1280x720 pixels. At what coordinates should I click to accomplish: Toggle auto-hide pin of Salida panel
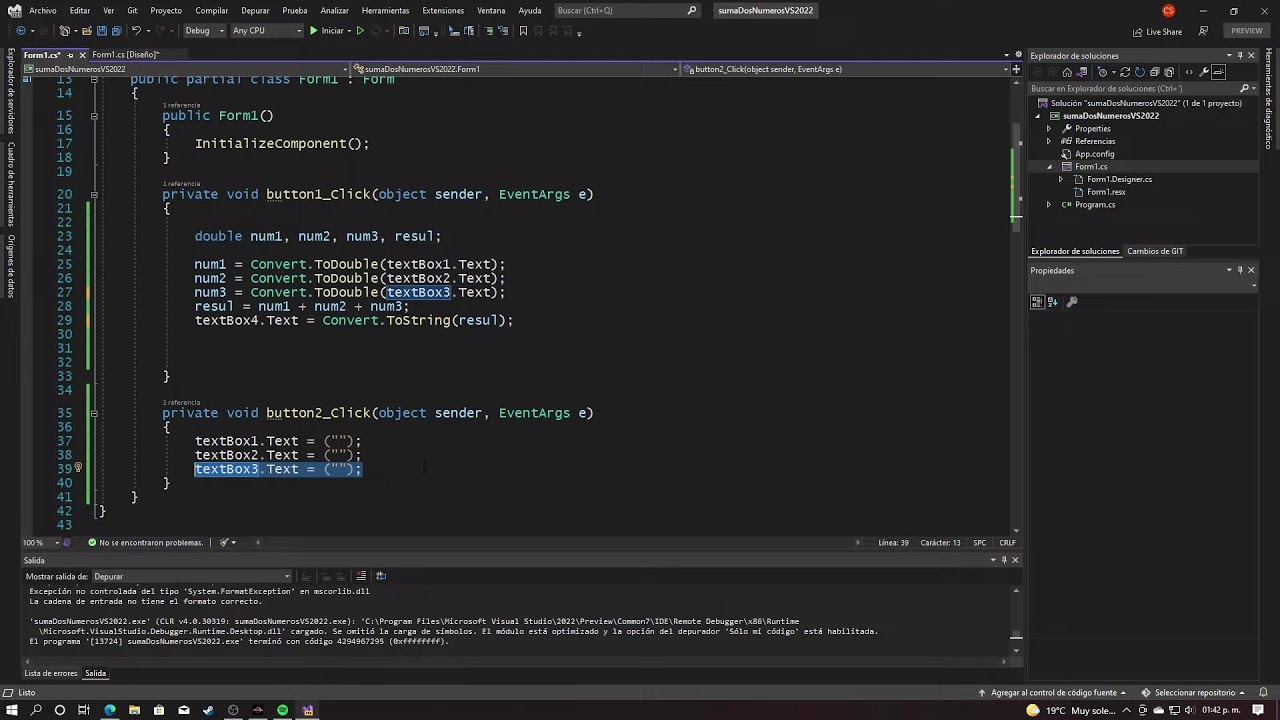coord(1004,560)
